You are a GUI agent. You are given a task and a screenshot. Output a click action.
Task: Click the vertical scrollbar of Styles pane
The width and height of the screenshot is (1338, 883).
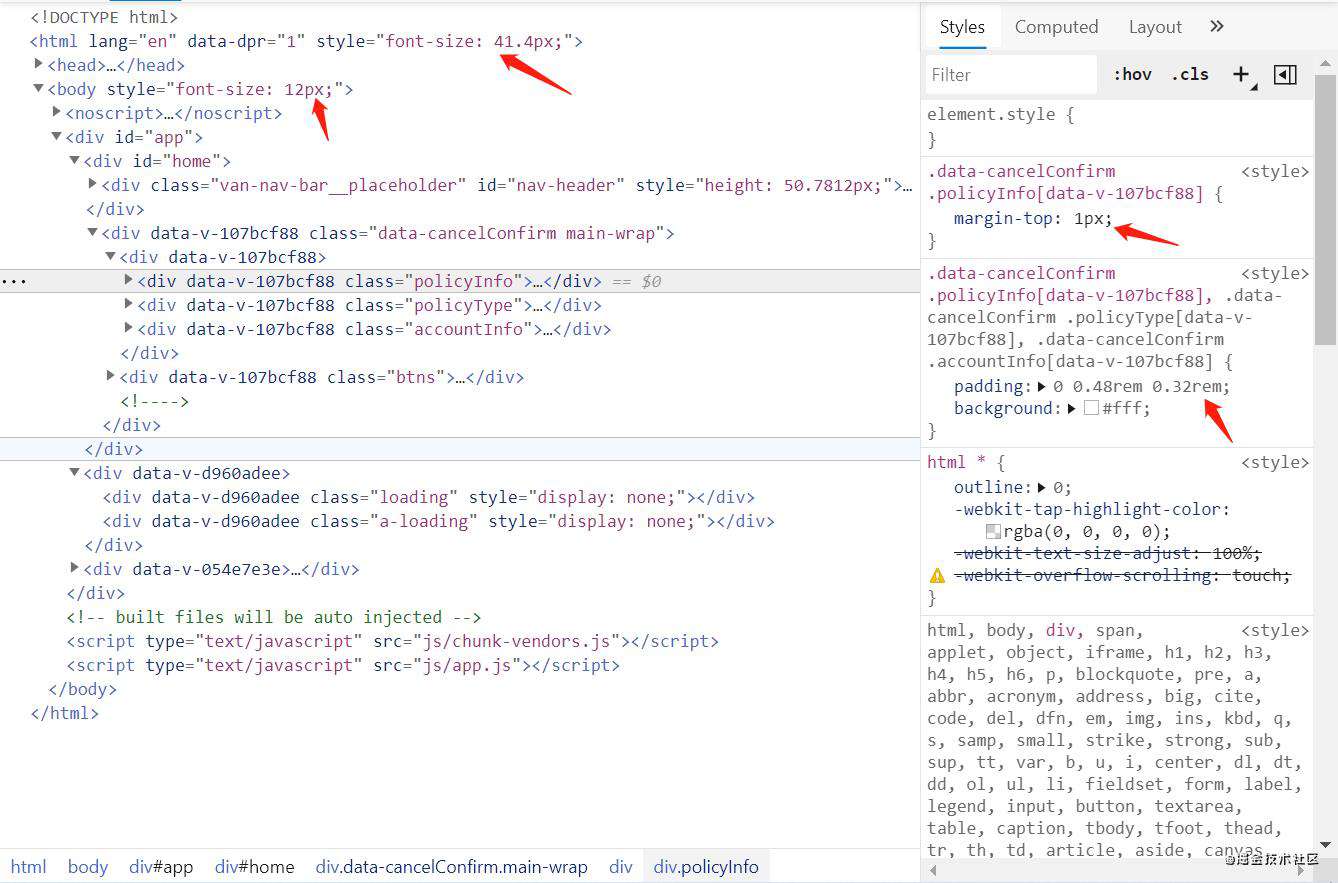(x=1327, y=212)
